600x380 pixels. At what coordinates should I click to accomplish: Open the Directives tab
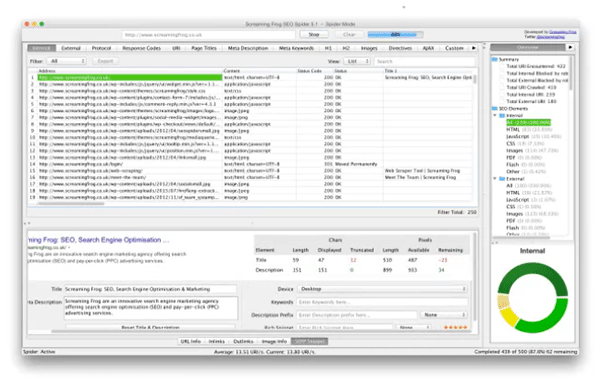(x=400, y=48)
